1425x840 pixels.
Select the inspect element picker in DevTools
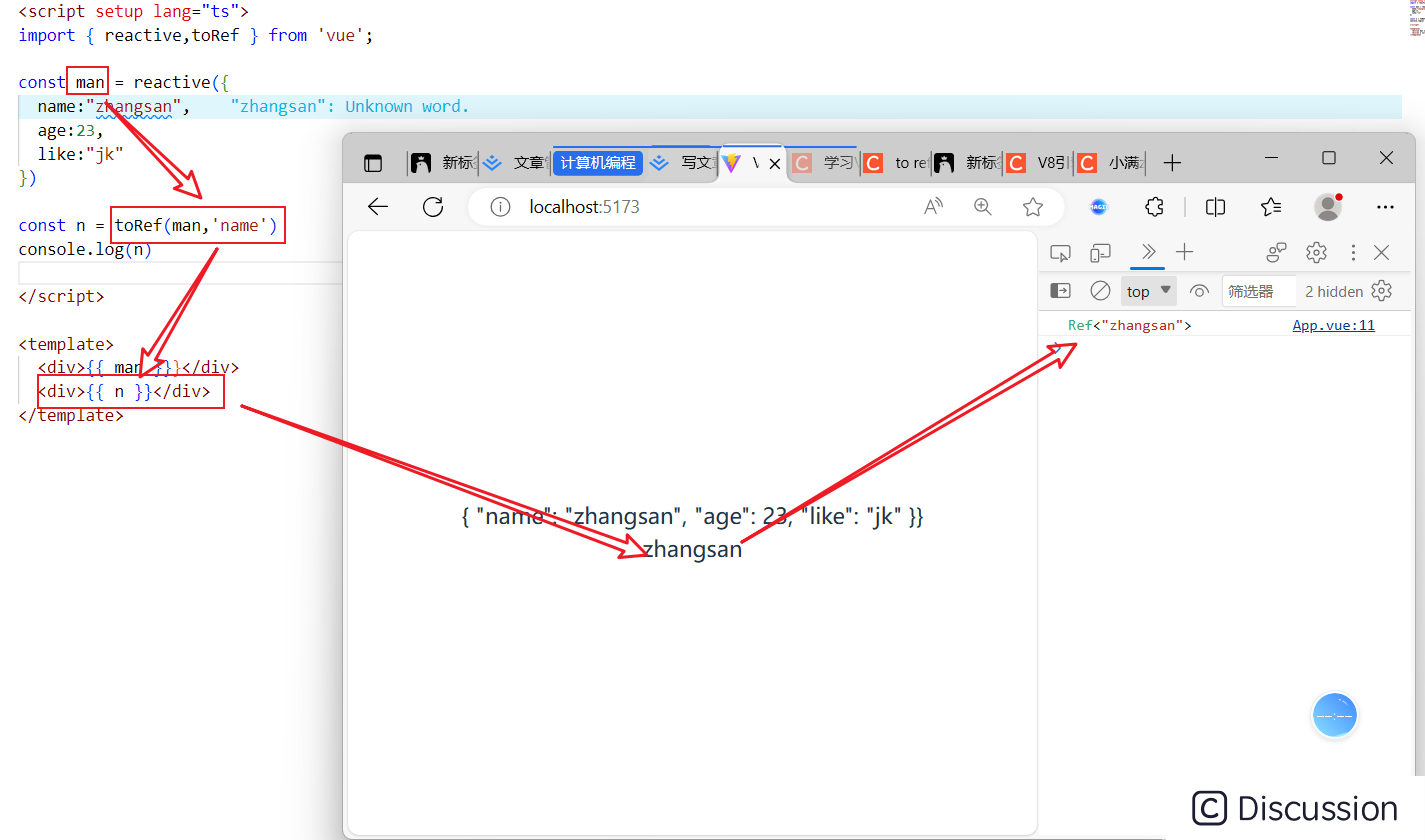coord(1060,252)
